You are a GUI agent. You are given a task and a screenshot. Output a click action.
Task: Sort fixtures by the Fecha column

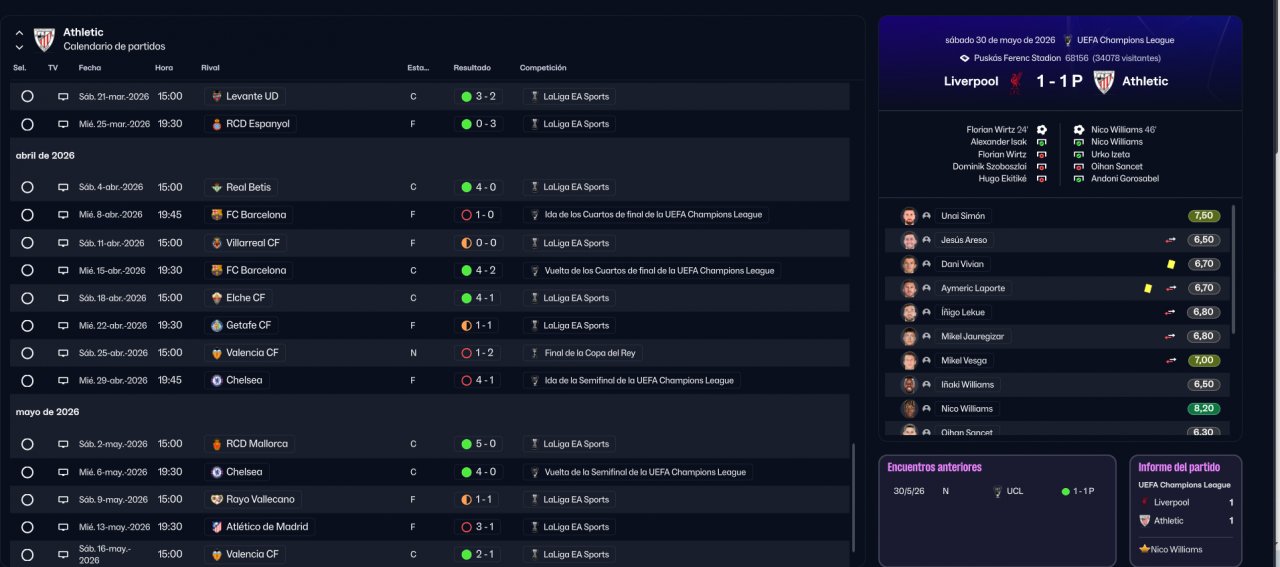tap(90, 68)
